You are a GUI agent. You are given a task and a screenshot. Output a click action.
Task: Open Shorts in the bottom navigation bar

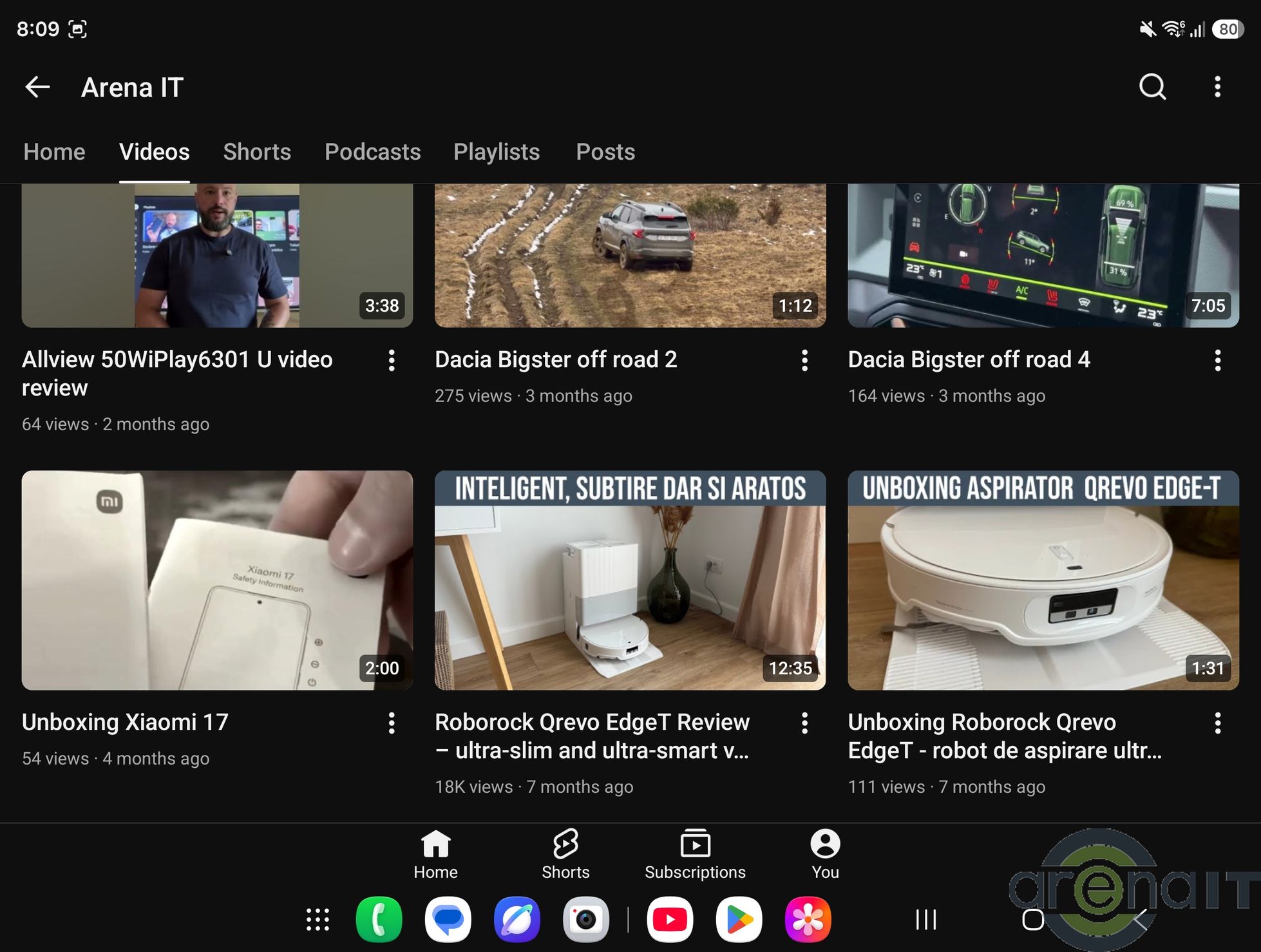pyautogui.click(x=565, y=854)
